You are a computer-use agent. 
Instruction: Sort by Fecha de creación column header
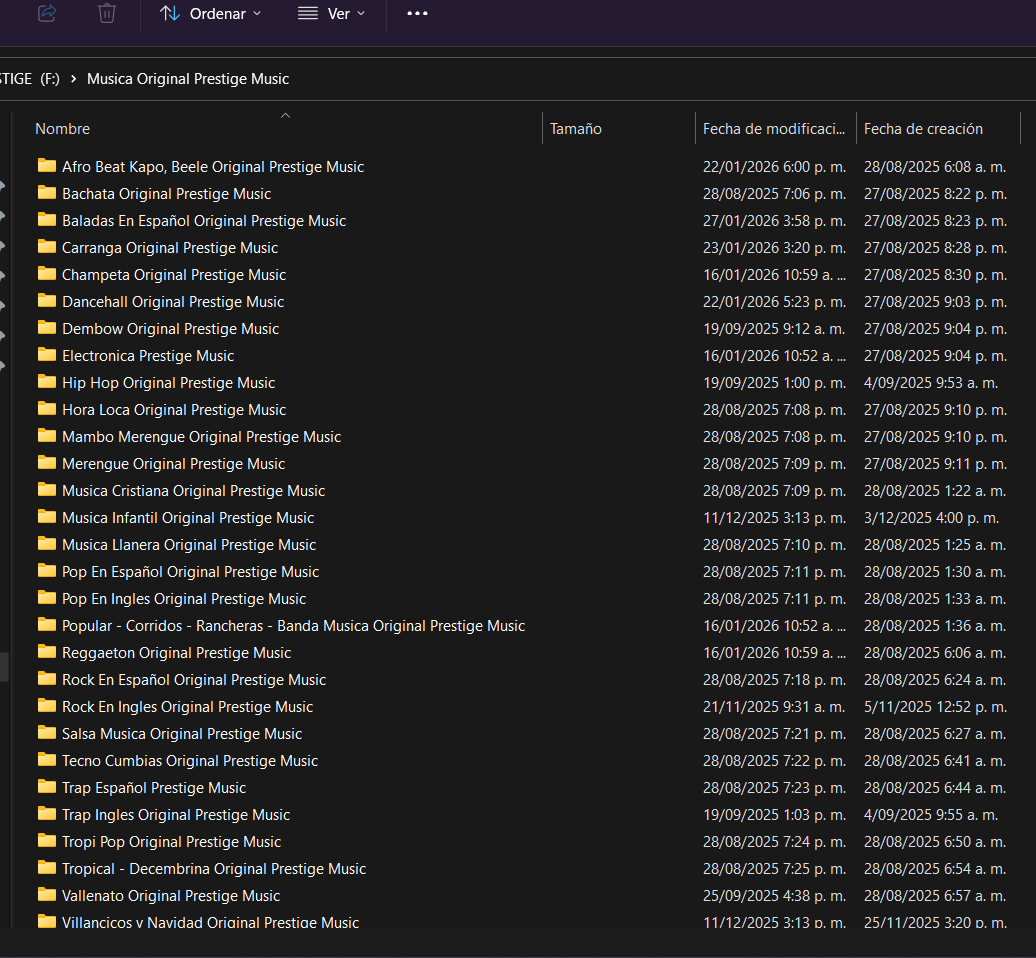(923, 129)
